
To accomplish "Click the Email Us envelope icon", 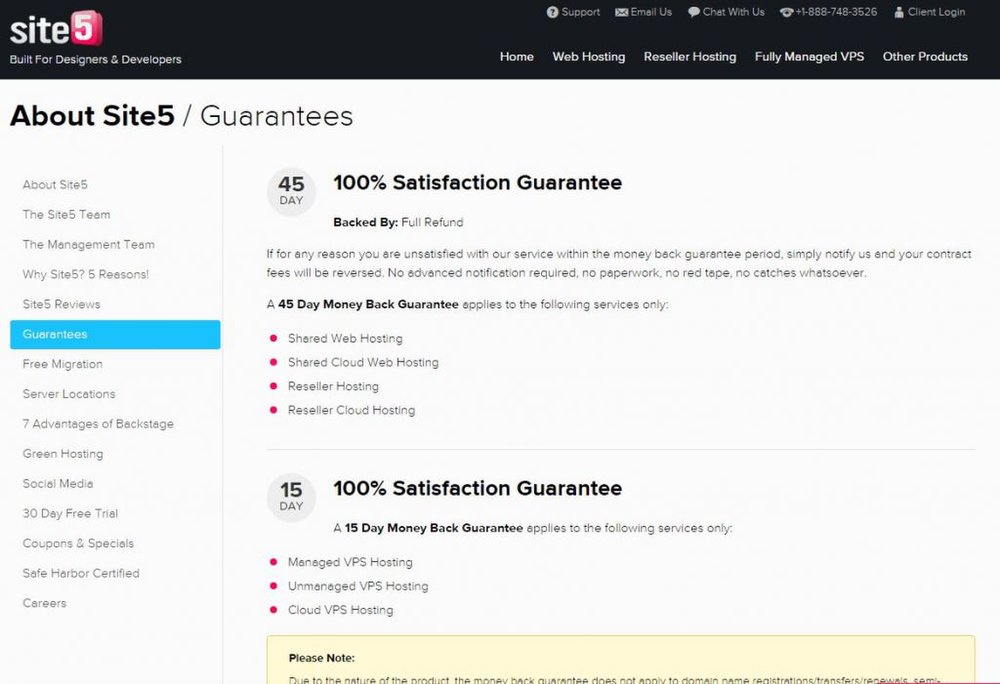I will pos(621,12).
